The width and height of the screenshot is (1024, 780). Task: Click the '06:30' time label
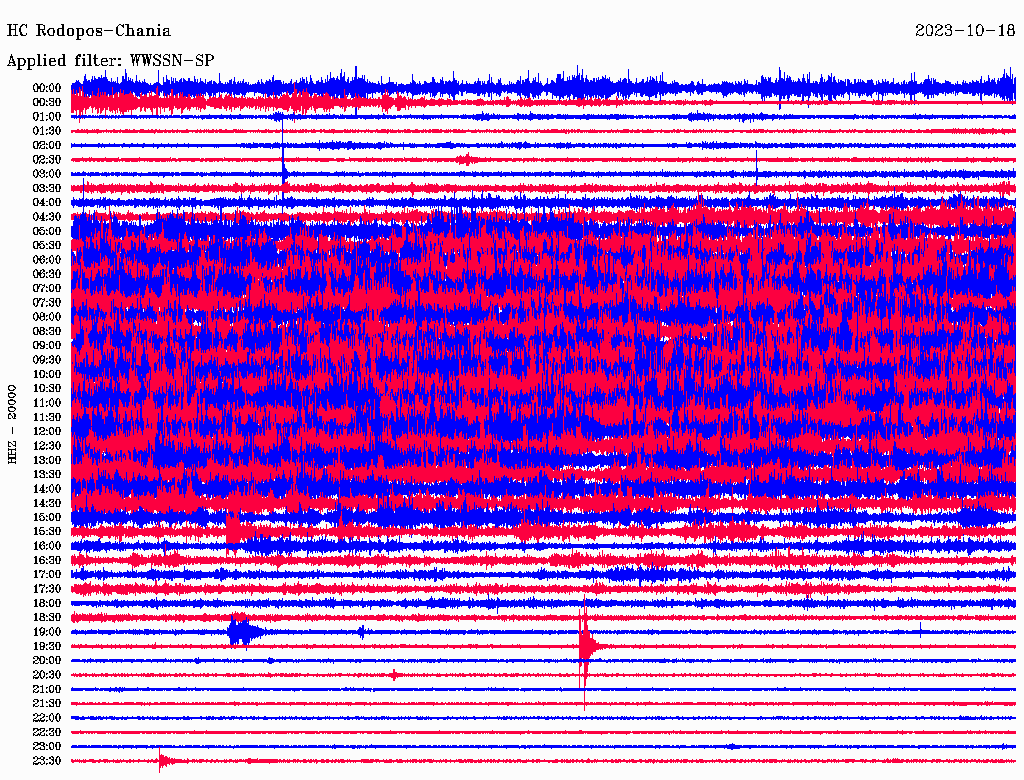point(47,274)
